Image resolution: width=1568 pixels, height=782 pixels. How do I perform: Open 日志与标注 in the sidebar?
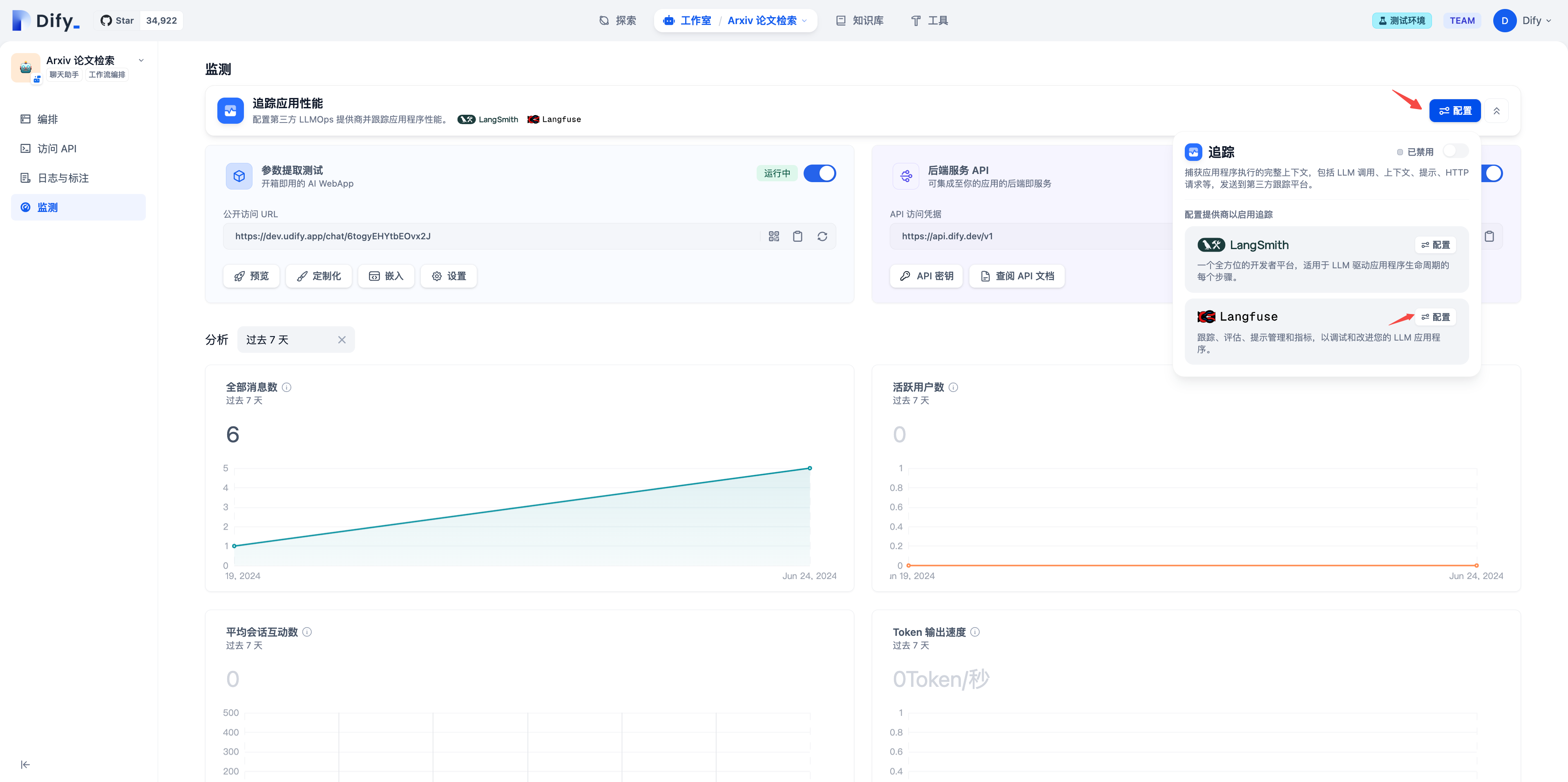pyautogui.click(x=63, y=178)
